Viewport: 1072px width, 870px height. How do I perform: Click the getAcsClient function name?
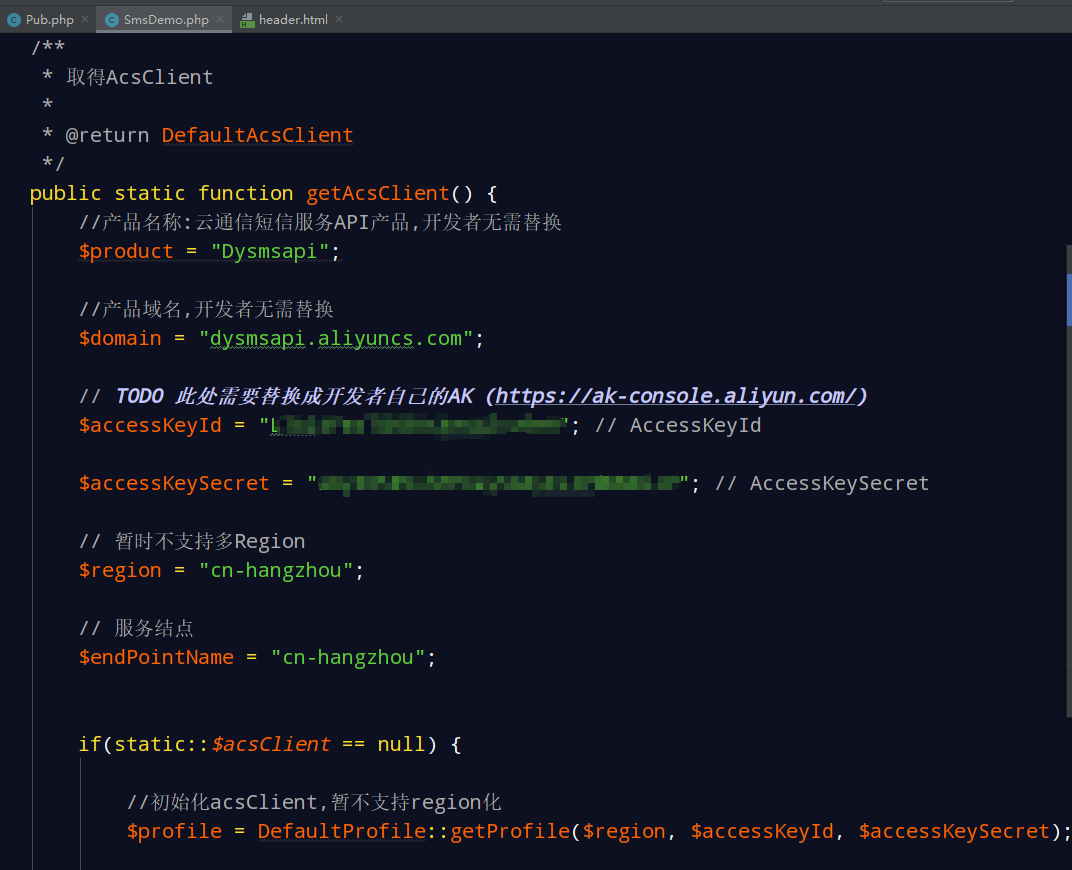click(x=378, y=193)
